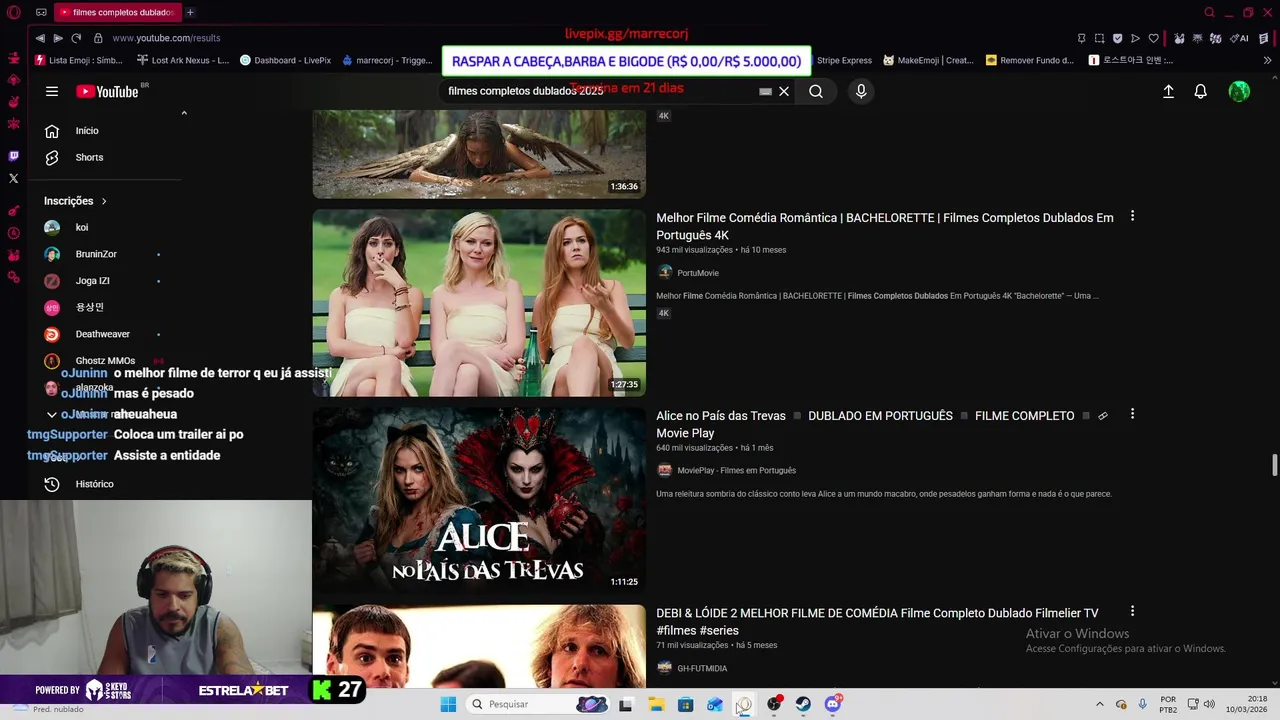
Task: Open the MoviePlay - Filmes em Português channel
Action: 736,470
